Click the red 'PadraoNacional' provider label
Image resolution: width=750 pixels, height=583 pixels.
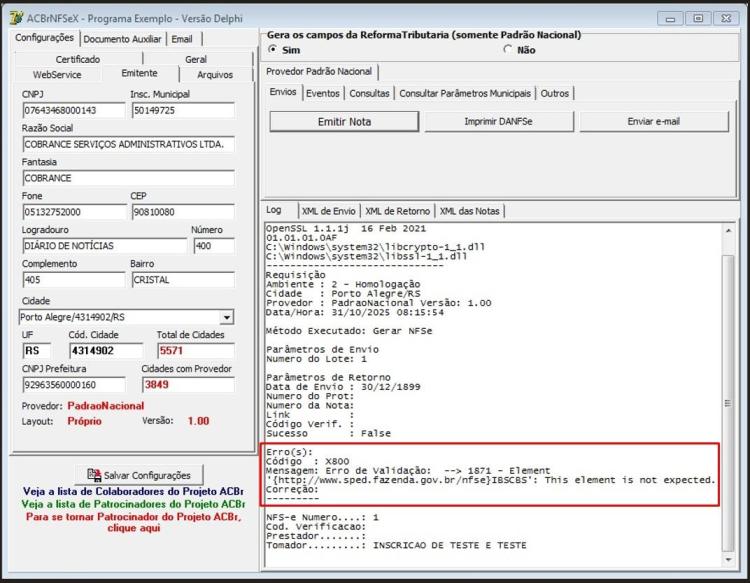click(106, 406)
